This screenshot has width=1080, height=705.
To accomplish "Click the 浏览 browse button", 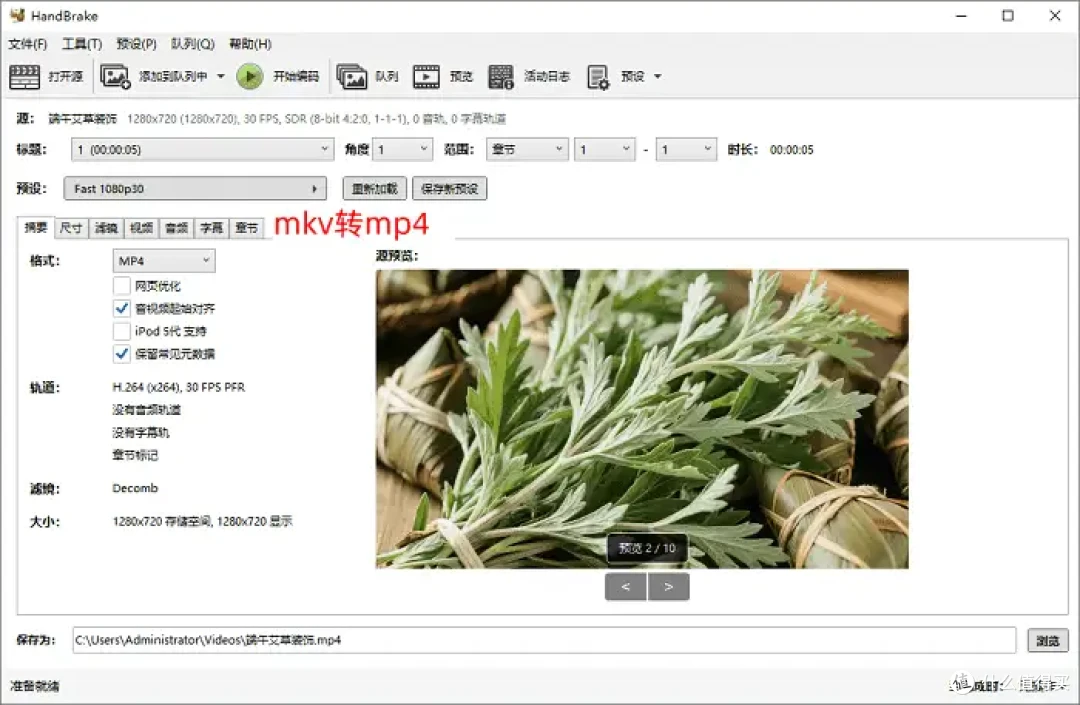I will pos(1048,640).
